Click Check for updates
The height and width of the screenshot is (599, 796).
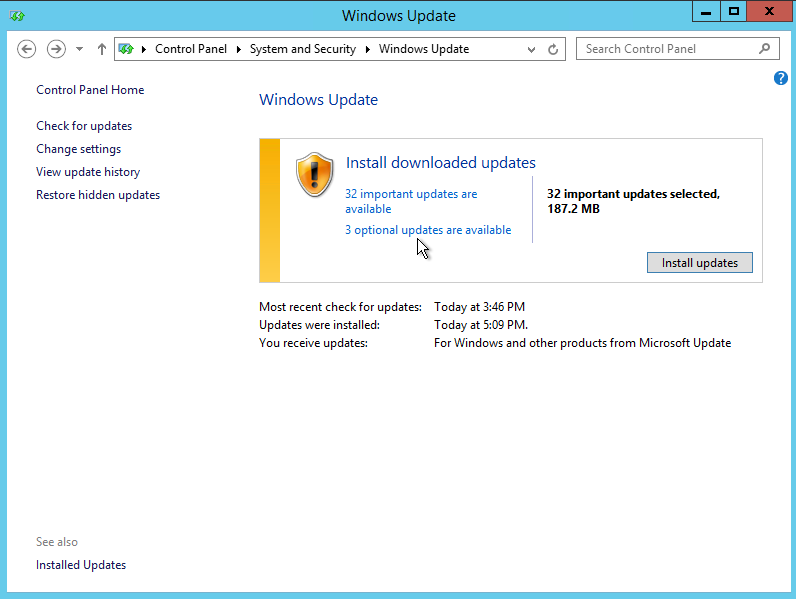pos(84,126)
